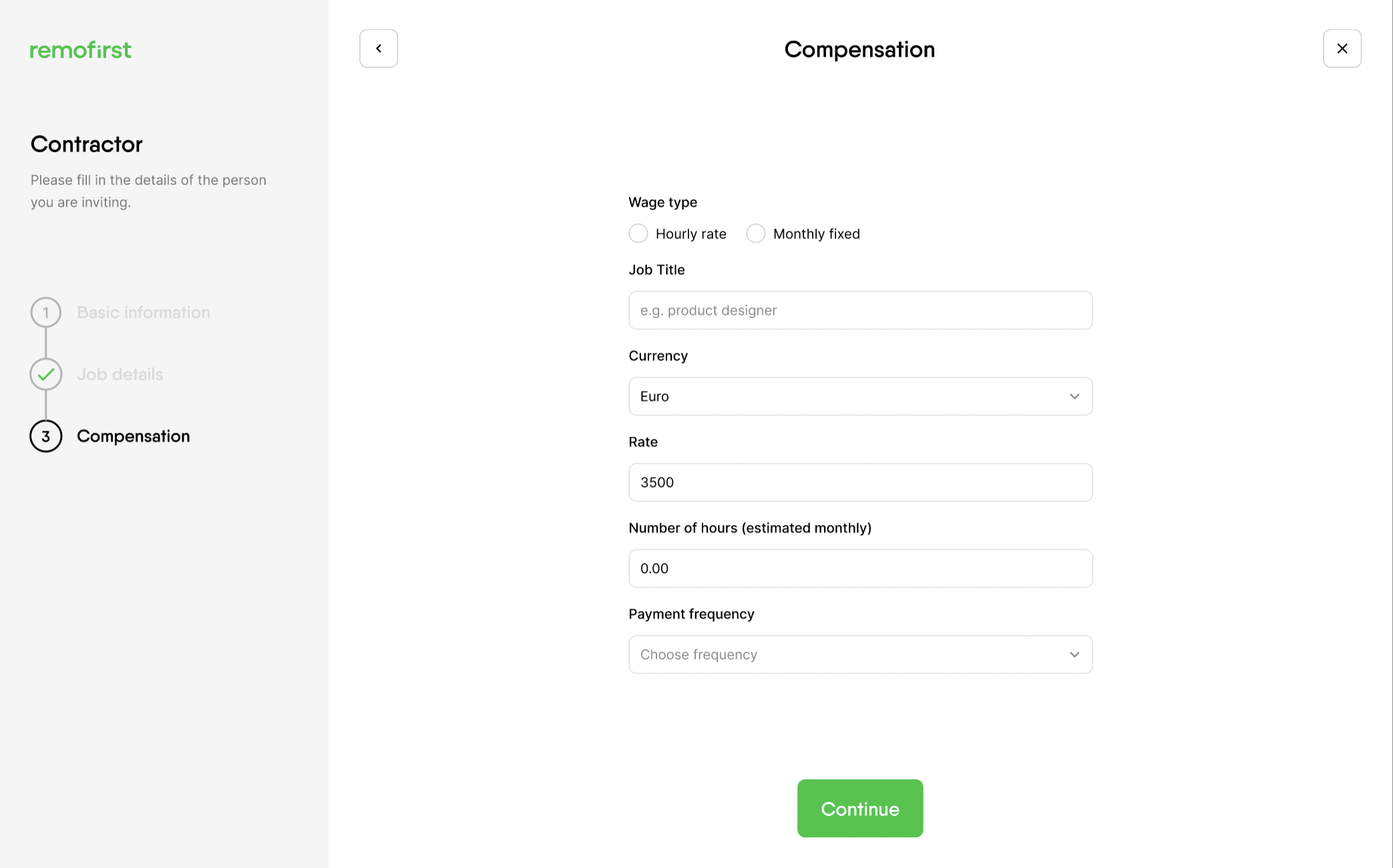
Task: Click the Job Title input field
Action: [x=860, y=310]
